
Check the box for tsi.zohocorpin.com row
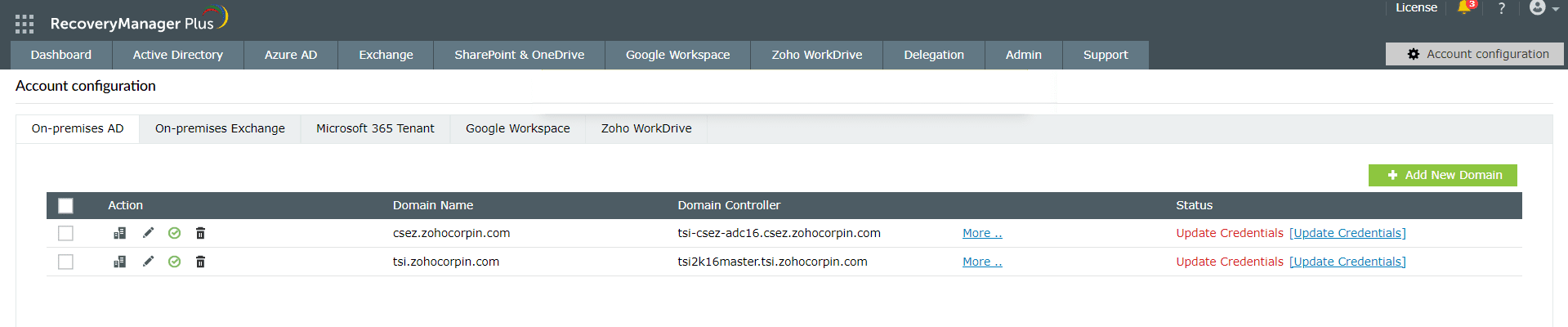[x=65, y=262]
